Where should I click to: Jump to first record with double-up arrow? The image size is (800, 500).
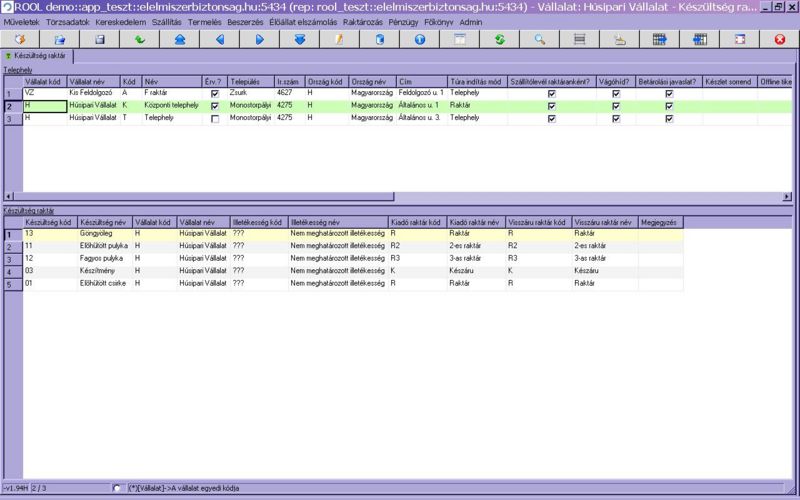tap(179, 39)
